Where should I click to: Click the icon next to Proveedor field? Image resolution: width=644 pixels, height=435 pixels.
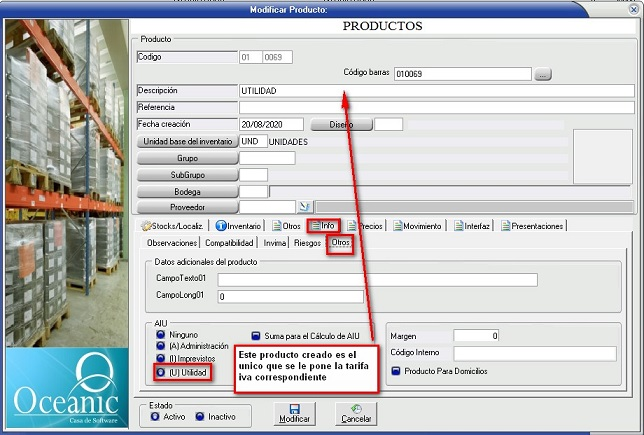click(x=278, y=207)
